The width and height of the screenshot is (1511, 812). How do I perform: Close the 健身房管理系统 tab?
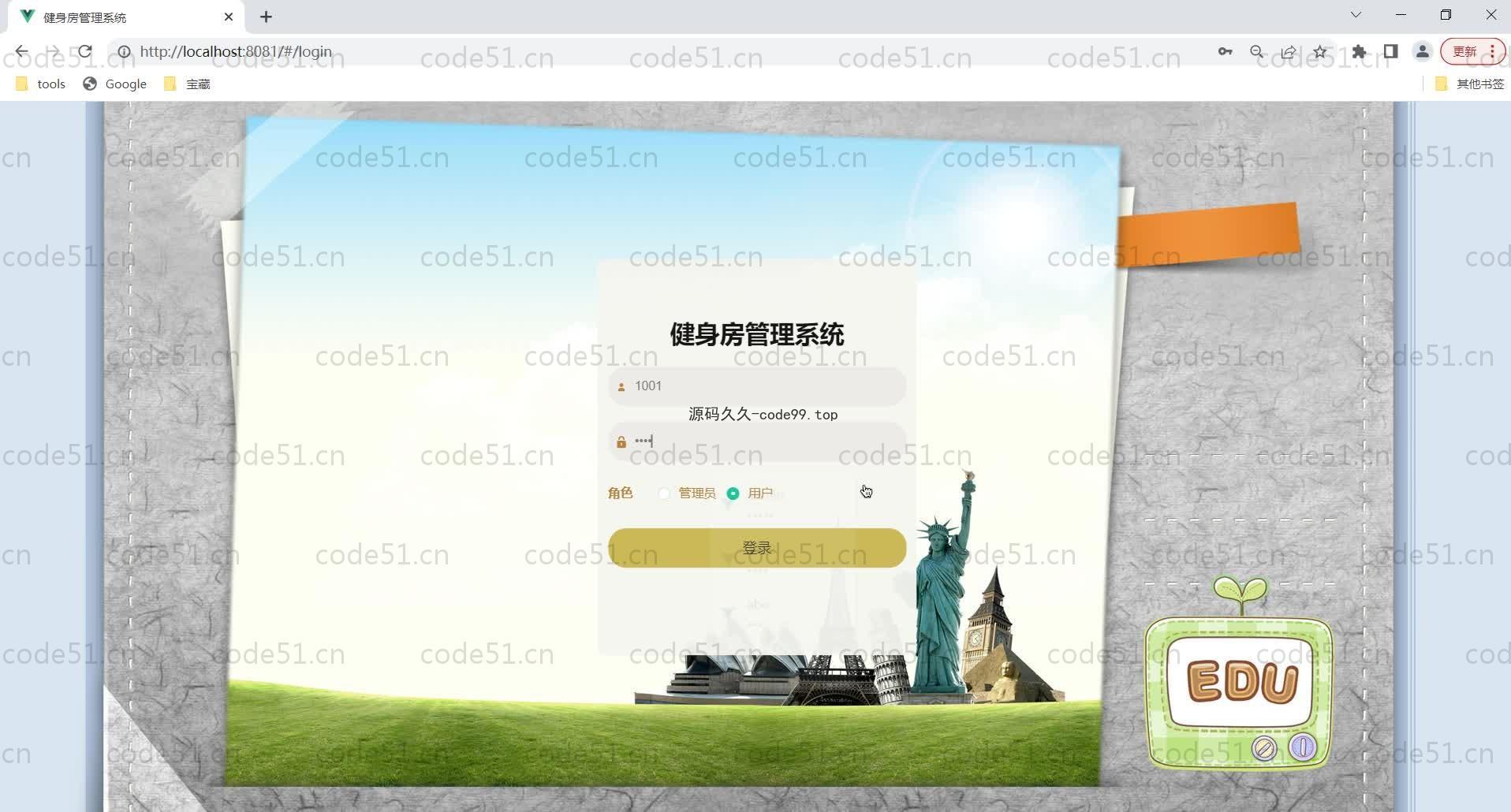[229, 17]
